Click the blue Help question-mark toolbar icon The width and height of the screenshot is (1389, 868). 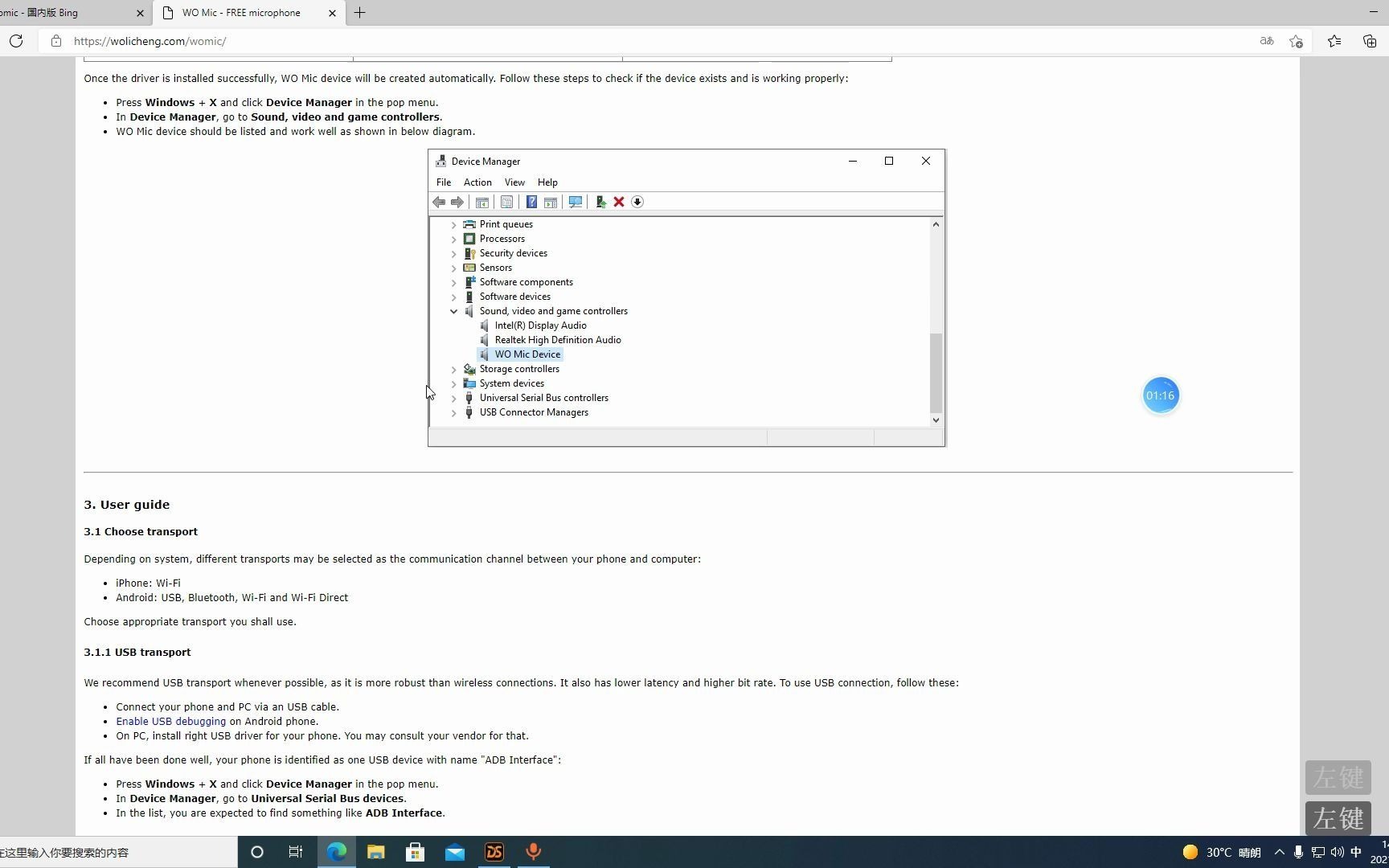pos(531,202)
